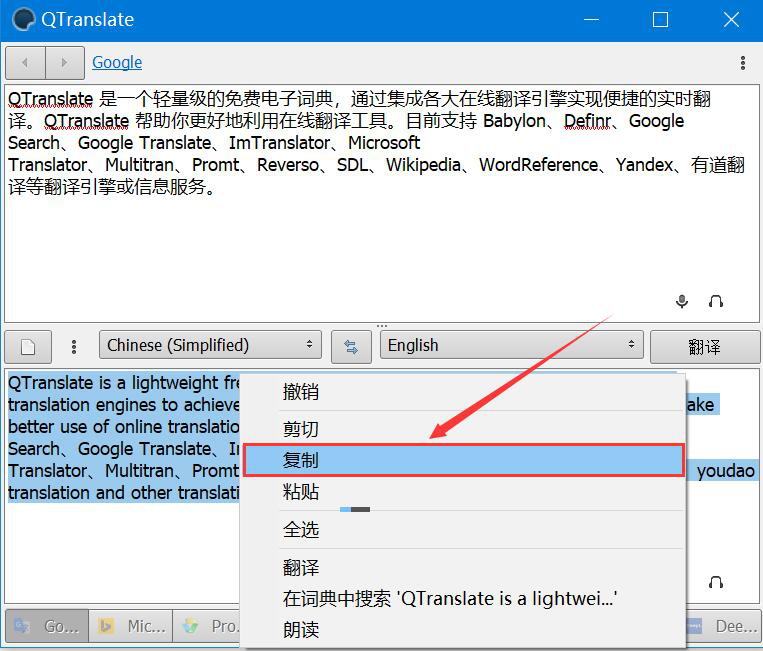Screen dimensions: 763x651
Task: Click inside the Chinese source text box
Action: point(382,203)
